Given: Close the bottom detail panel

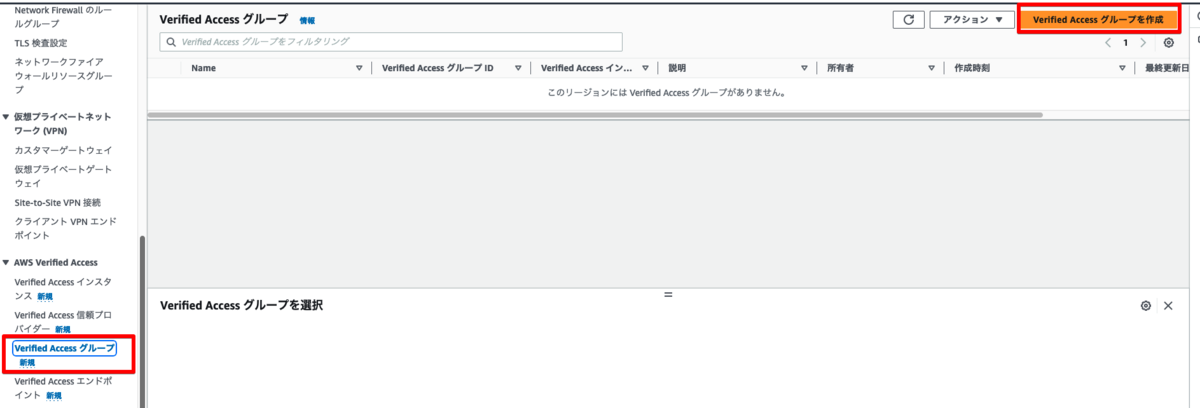Looking at the screenshot, I should pos(1168,305).
